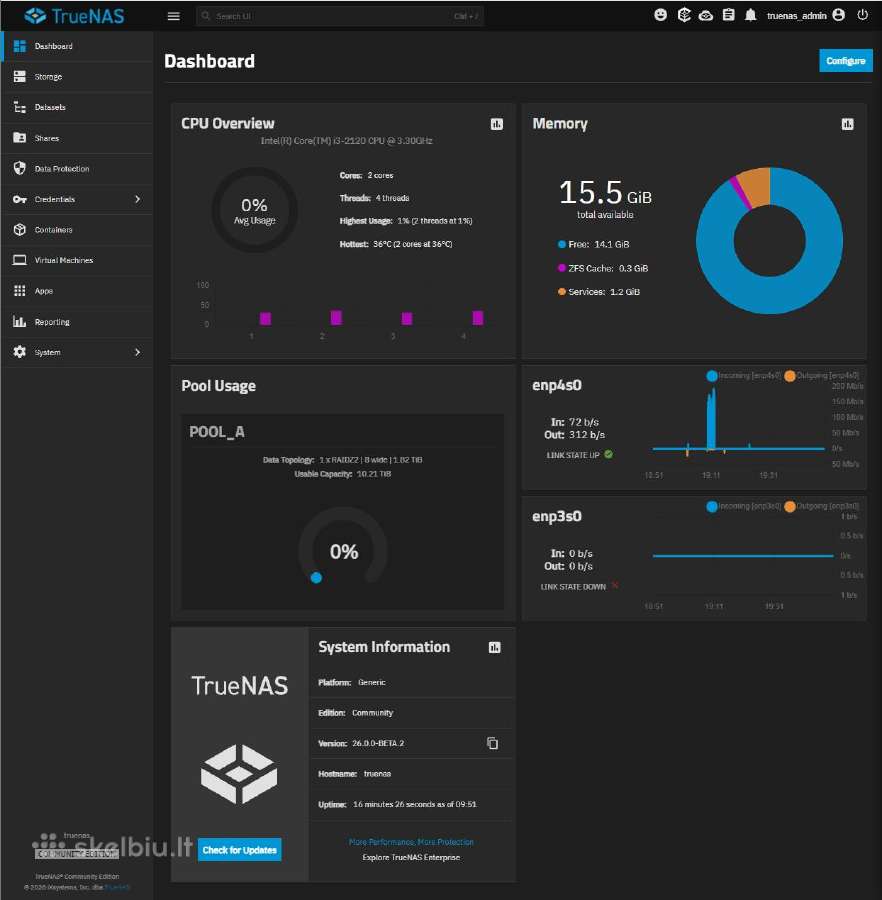Click the LINK STATE UP status
Image resolution: width=882 pixels, height=900 pixels.
tap(580, 455)
